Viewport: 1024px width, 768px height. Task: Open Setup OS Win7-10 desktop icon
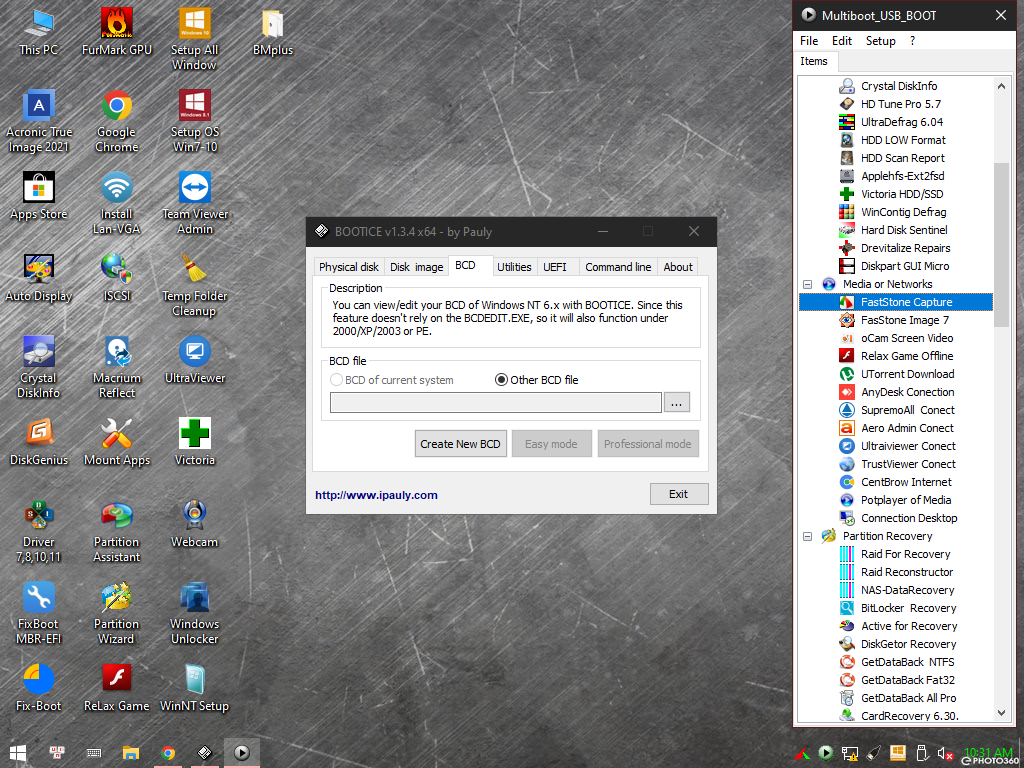(x=195, y=122)
